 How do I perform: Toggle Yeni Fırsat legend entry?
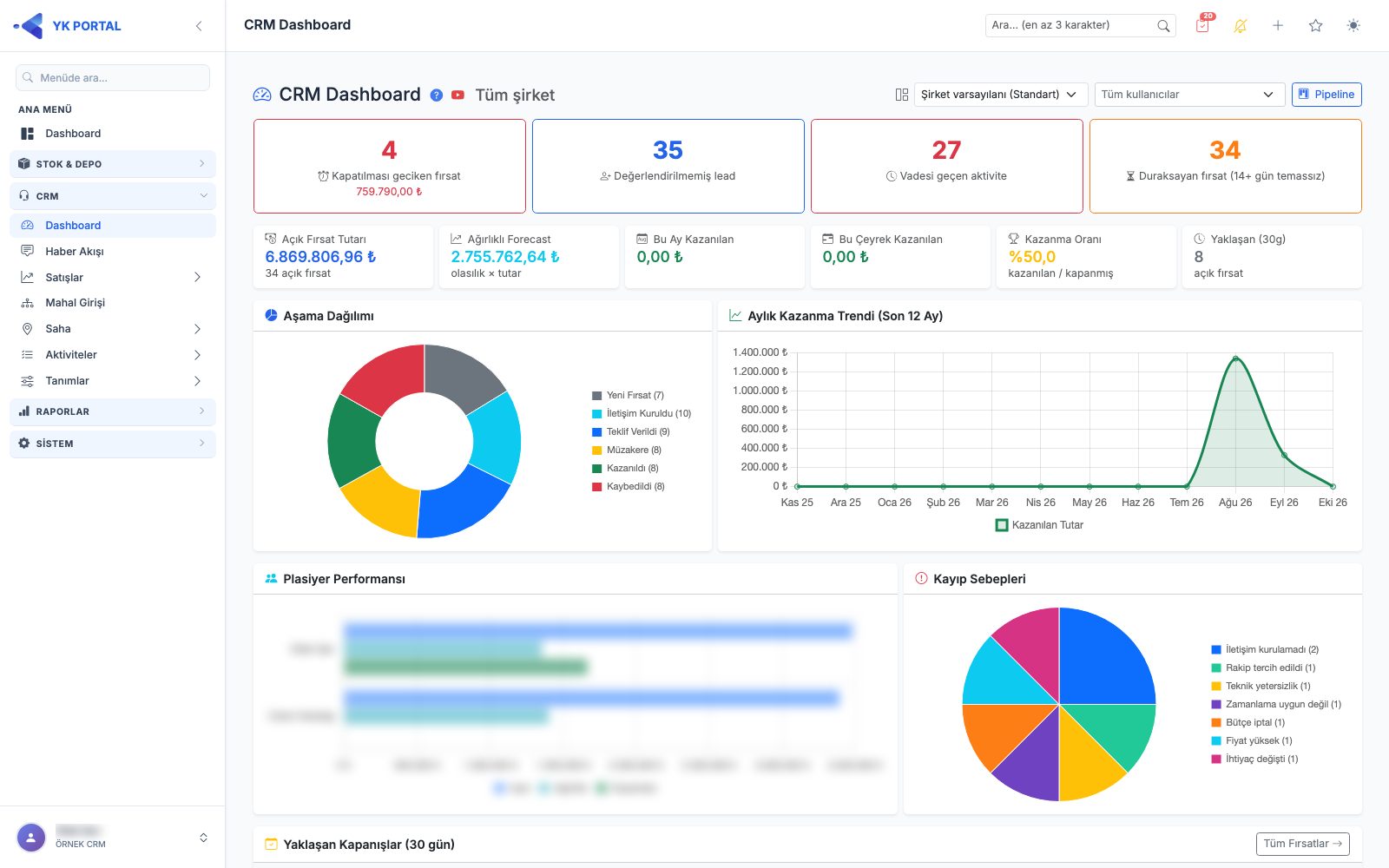pyautogui.click(x=628, y=395)
